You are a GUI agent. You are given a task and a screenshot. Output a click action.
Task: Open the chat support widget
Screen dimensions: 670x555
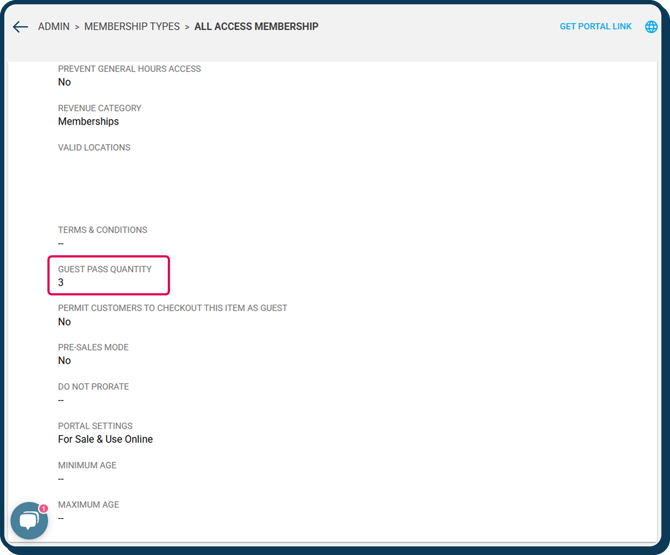pyautogui.click(x=29, y=521)
